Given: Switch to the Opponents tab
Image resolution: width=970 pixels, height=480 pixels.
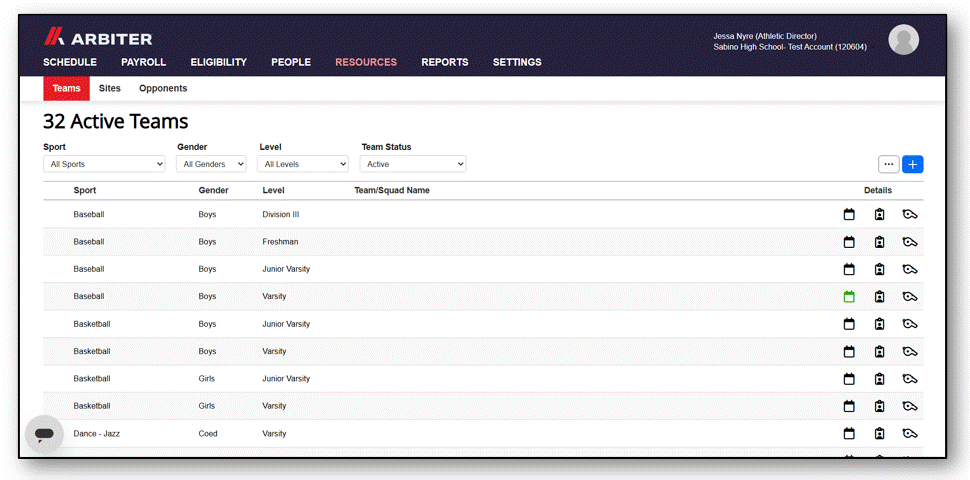Looking at the screenshot, I should (x=163, y=88).
